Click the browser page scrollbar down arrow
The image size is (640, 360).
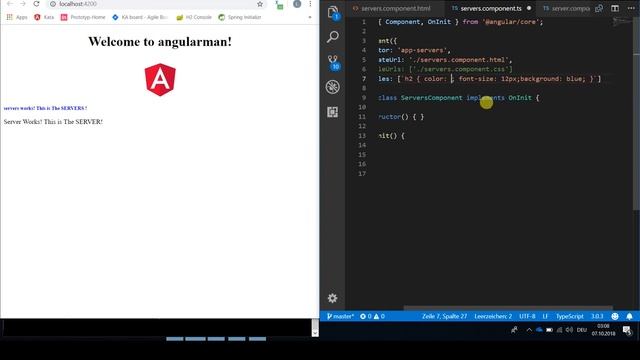[315, 333]
